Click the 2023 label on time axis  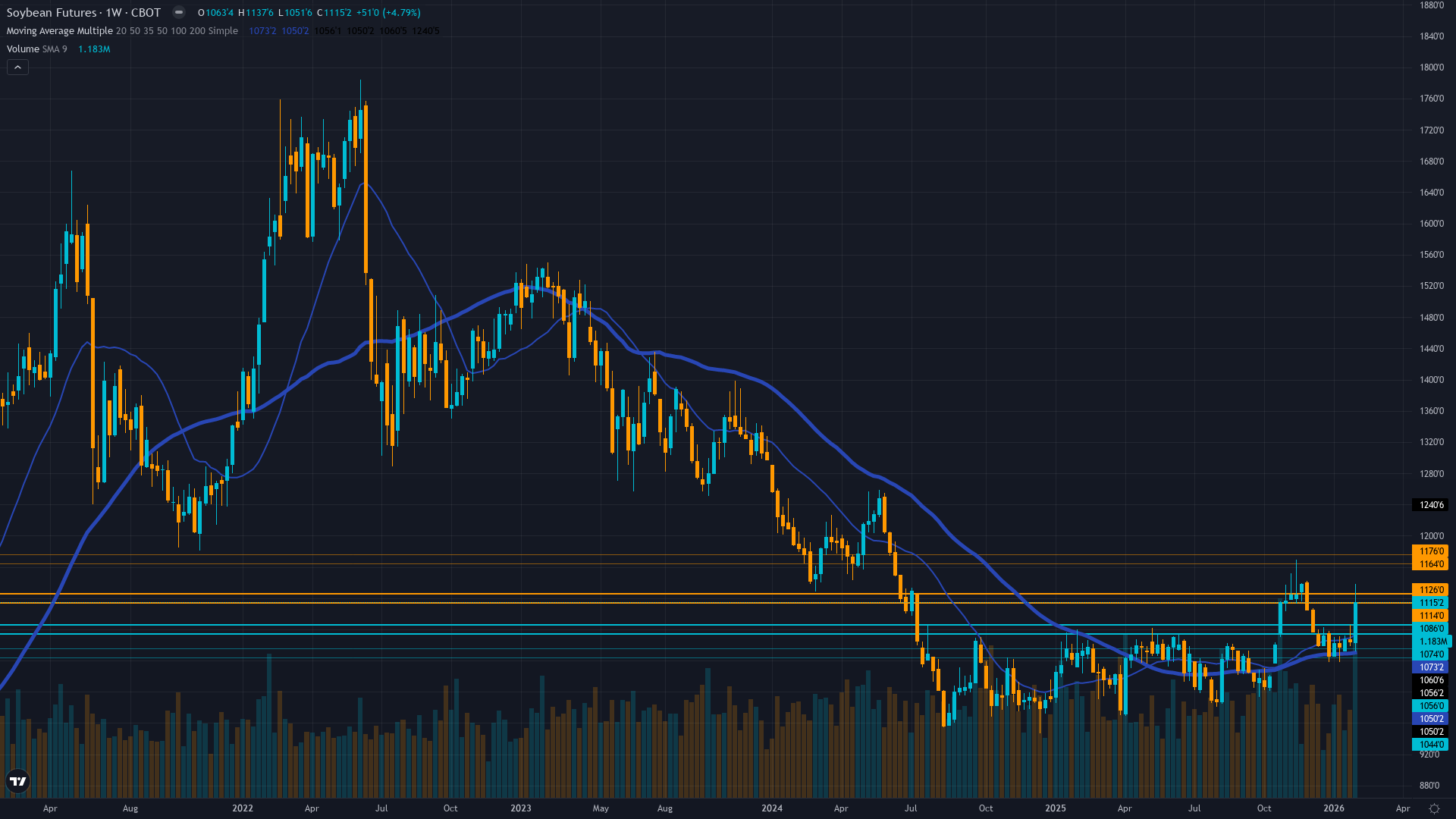click(521, 808)
